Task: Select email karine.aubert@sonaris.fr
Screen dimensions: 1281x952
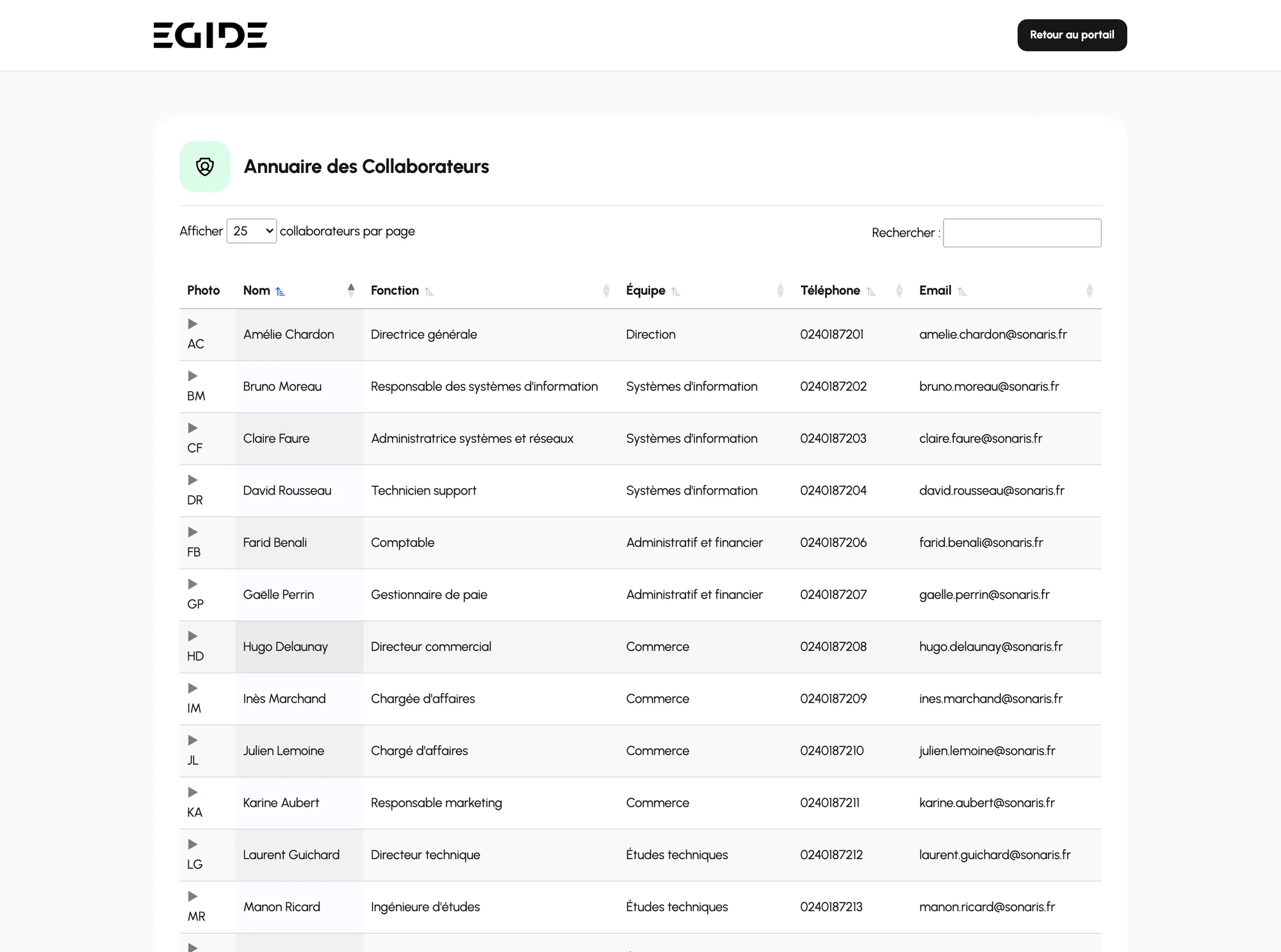Action: [x=987, y=803]
